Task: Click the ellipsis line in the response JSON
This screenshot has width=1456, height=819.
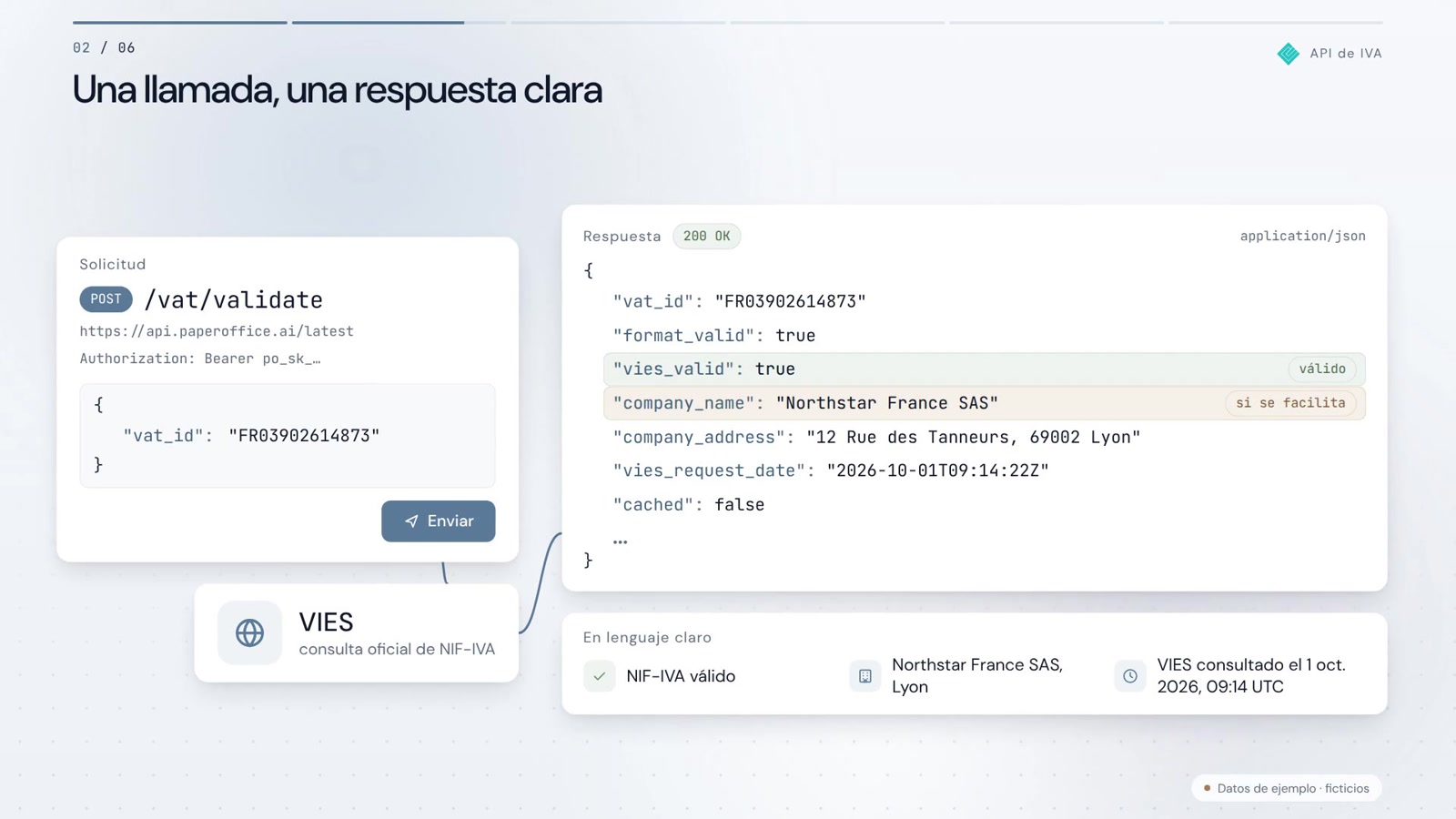Action: point(620,541)
